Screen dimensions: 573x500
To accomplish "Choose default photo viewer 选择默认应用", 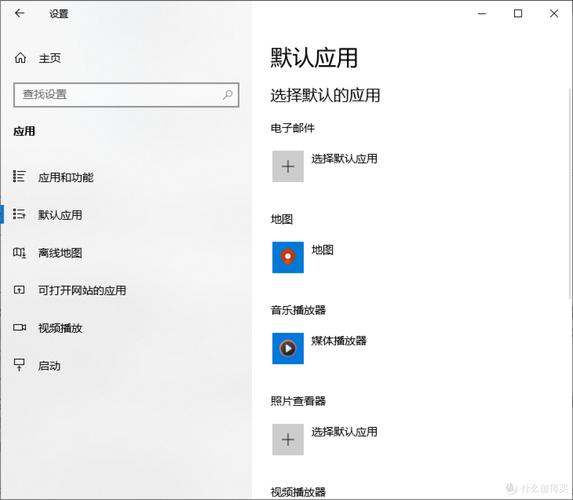I will click(x=344, y=432).
